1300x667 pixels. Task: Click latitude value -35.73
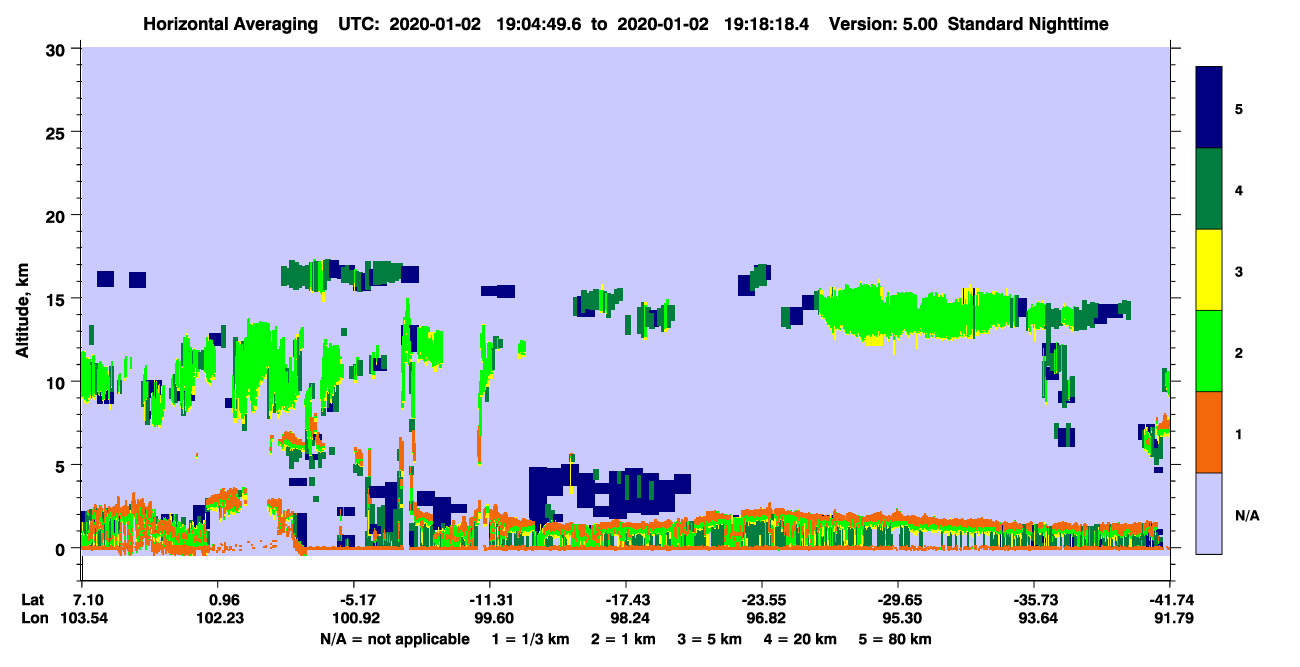[1034, 600]
